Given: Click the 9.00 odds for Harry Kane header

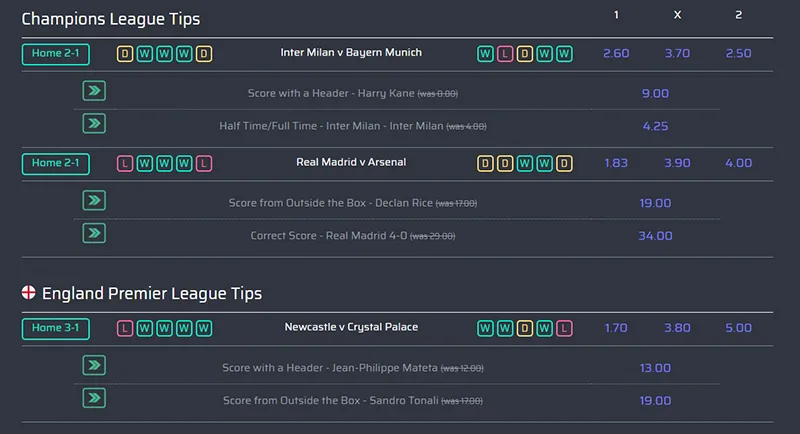Looking at the screenshot, I should coord(655,94).
